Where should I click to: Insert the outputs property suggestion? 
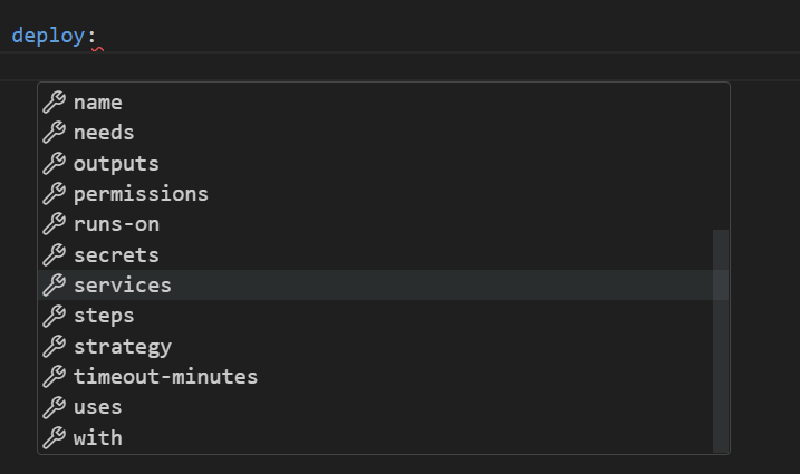point(116,163)
